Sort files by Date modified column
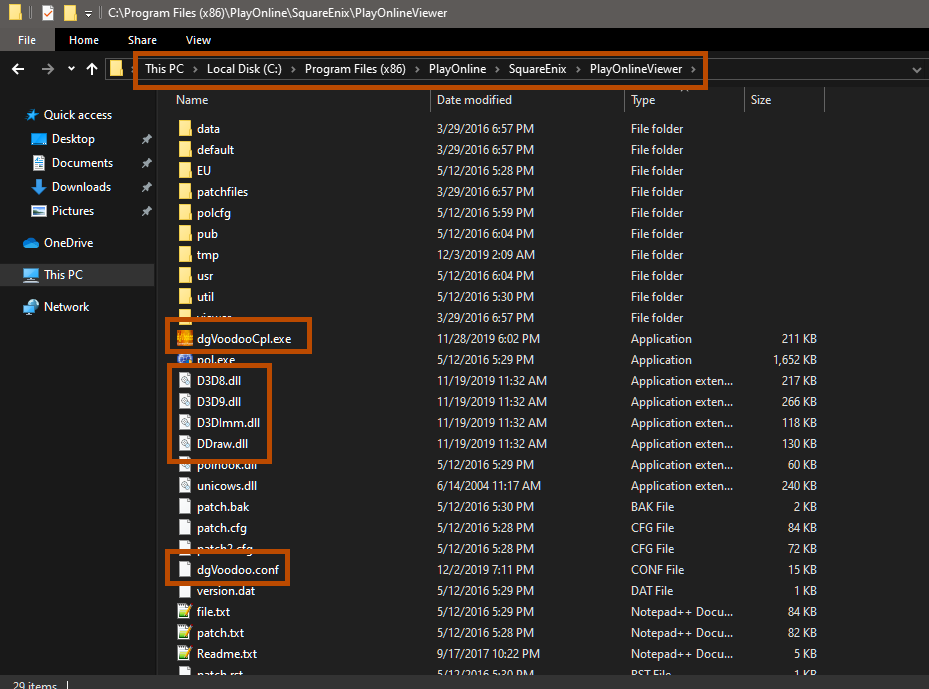Screen dimensions: 929x689 pyautogui.click(x=474, y=100)
